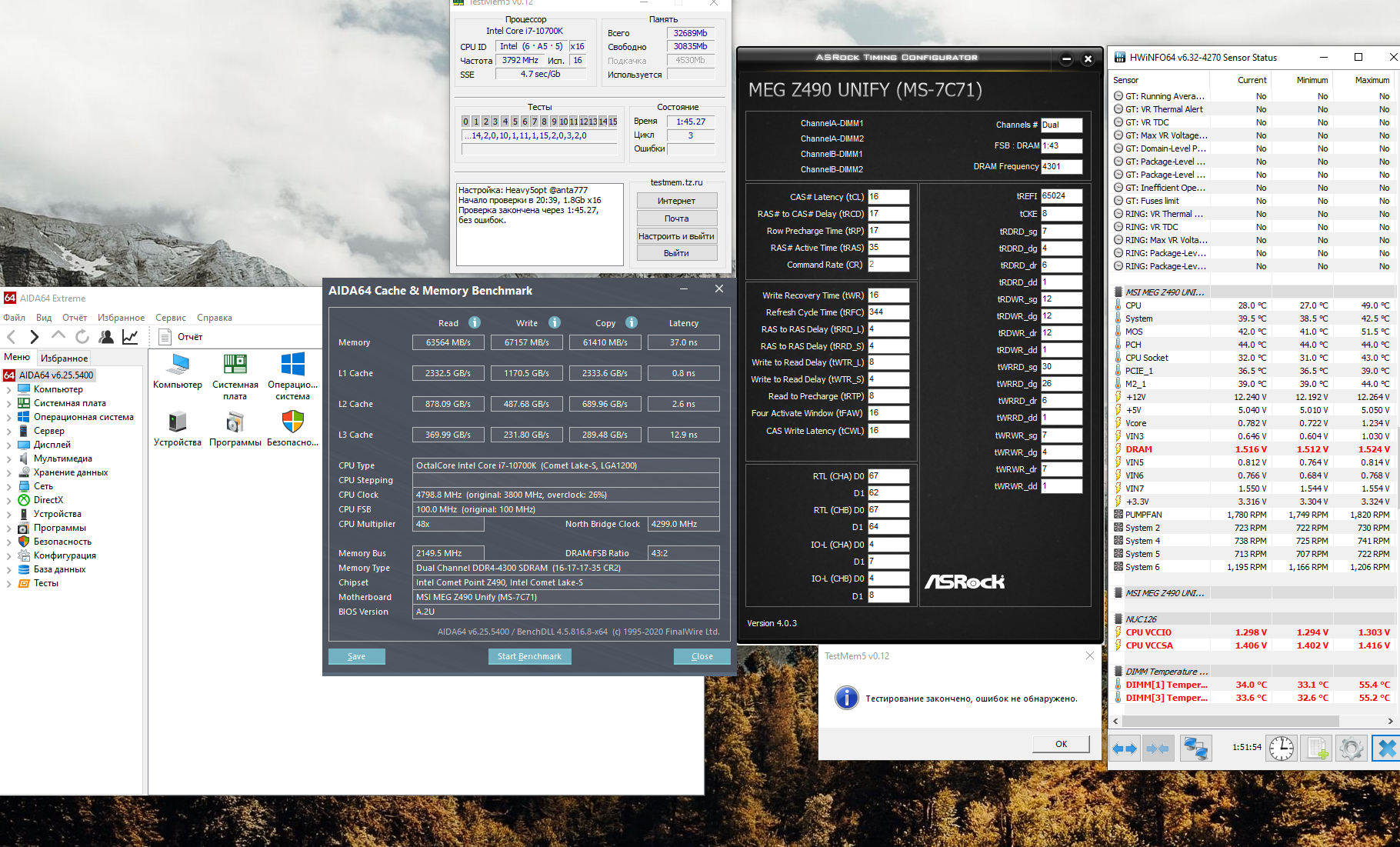This screenshot has height=847, width=1400.
Task: Click HWiNFO logging sheet icon with plus
Action: pyautogui.click(x=1318, y=748)
